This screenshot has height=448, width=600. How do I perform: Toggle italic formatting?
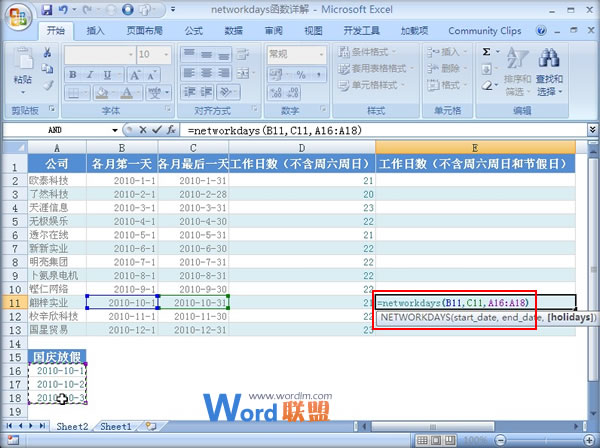point(90,75)
